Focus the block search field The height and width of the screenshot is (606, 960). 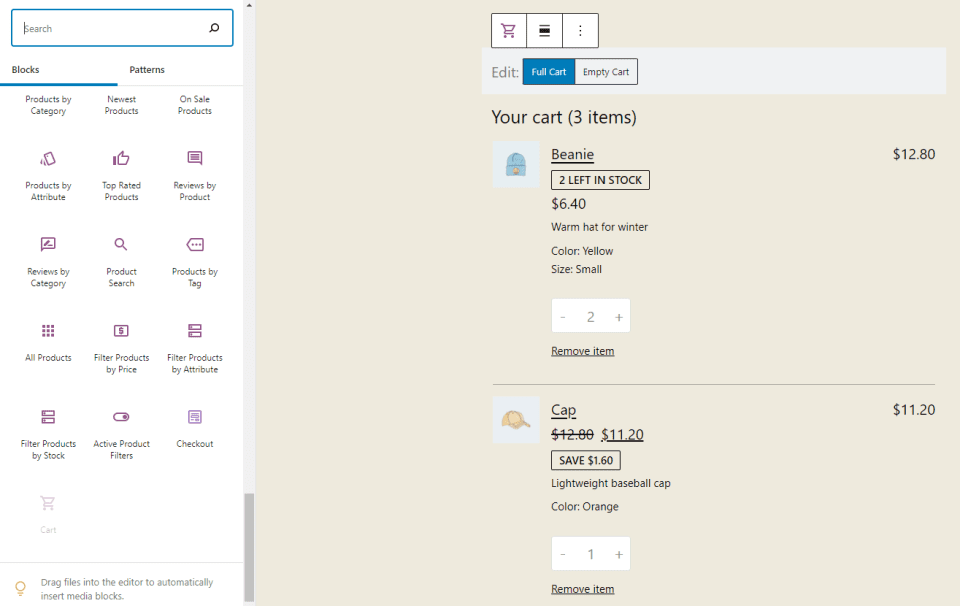tap(112, 29)
